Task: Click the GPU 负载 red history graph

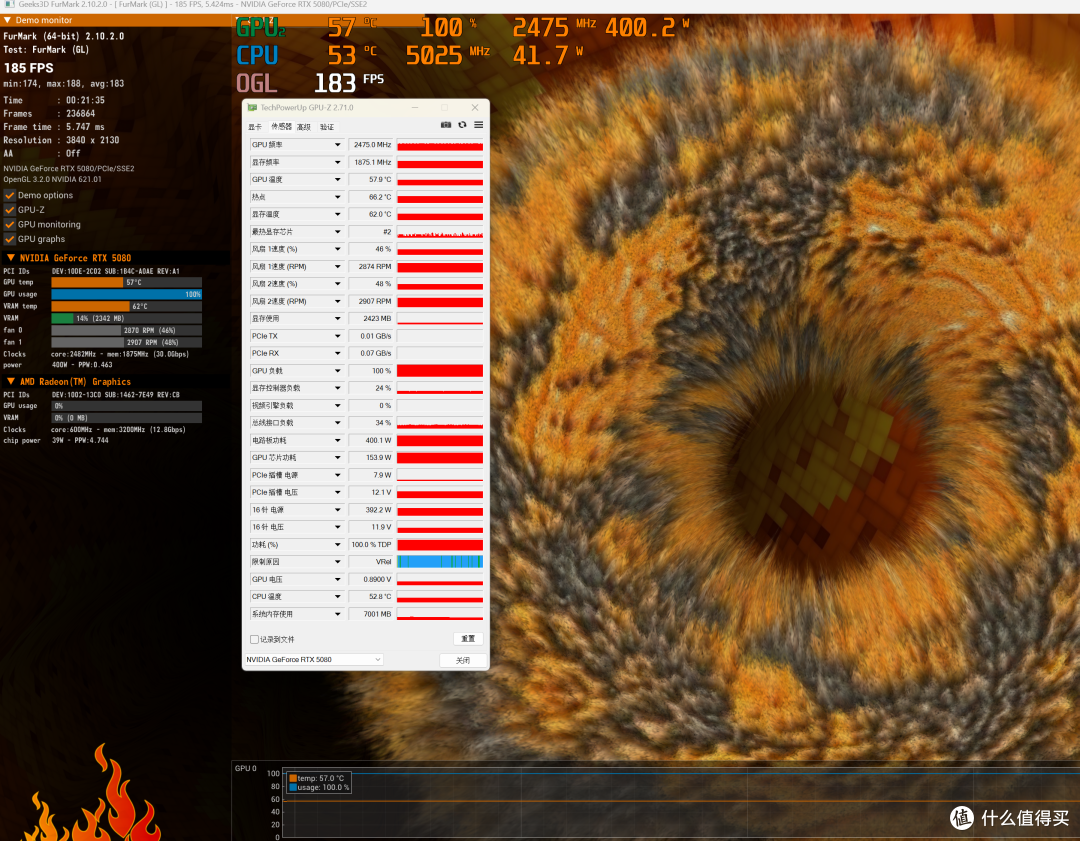Action: click(440, 371)
